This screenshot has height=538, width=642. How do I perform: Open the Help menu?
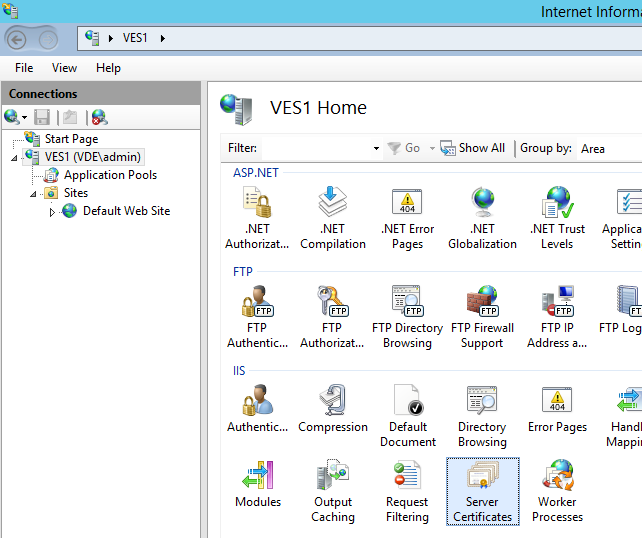108,68
